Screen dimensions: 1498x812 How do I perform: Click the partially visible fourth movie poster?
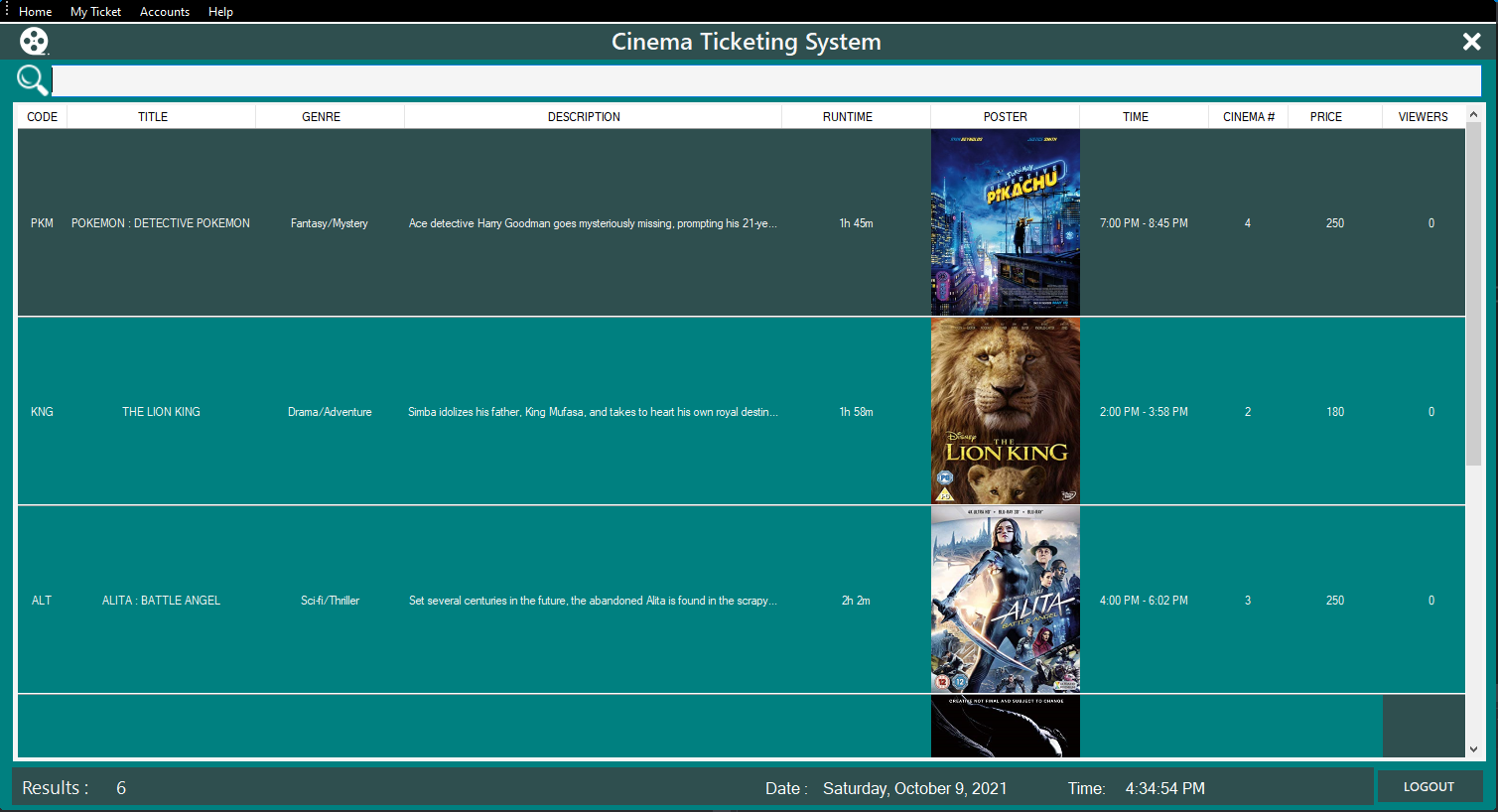(x=1005, y=726)
